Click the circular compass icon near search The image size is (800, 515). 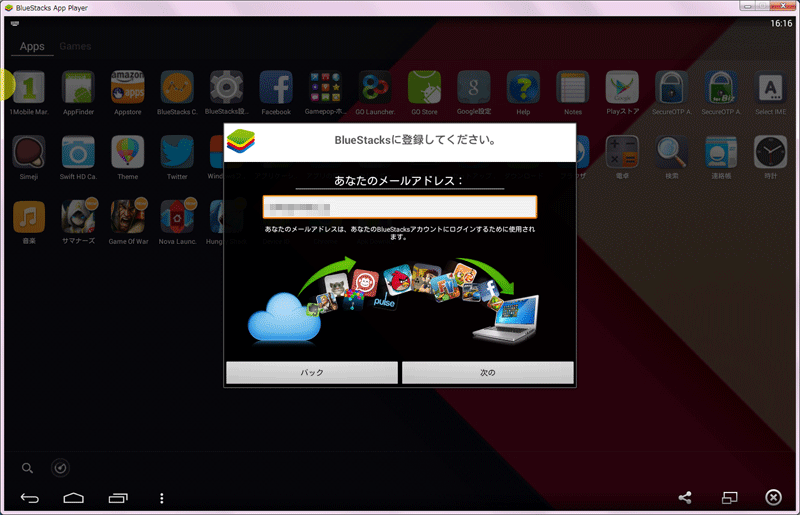pos(60,468)
